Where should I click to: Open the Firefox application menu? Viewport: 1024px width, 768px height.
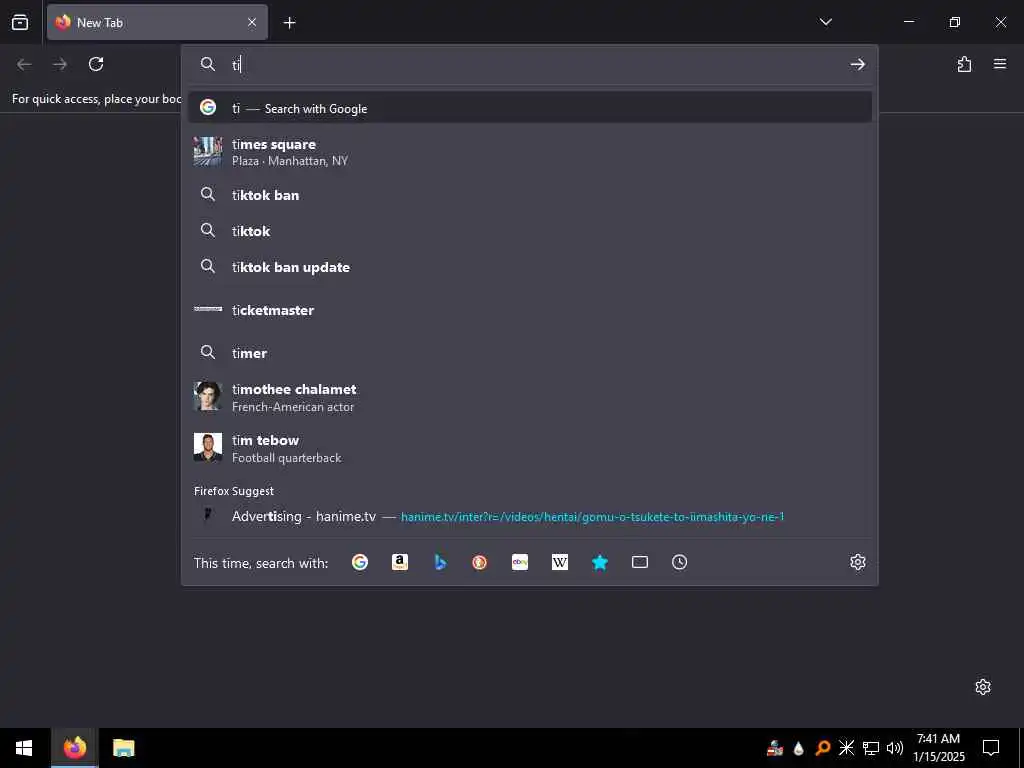(1000, 64)
